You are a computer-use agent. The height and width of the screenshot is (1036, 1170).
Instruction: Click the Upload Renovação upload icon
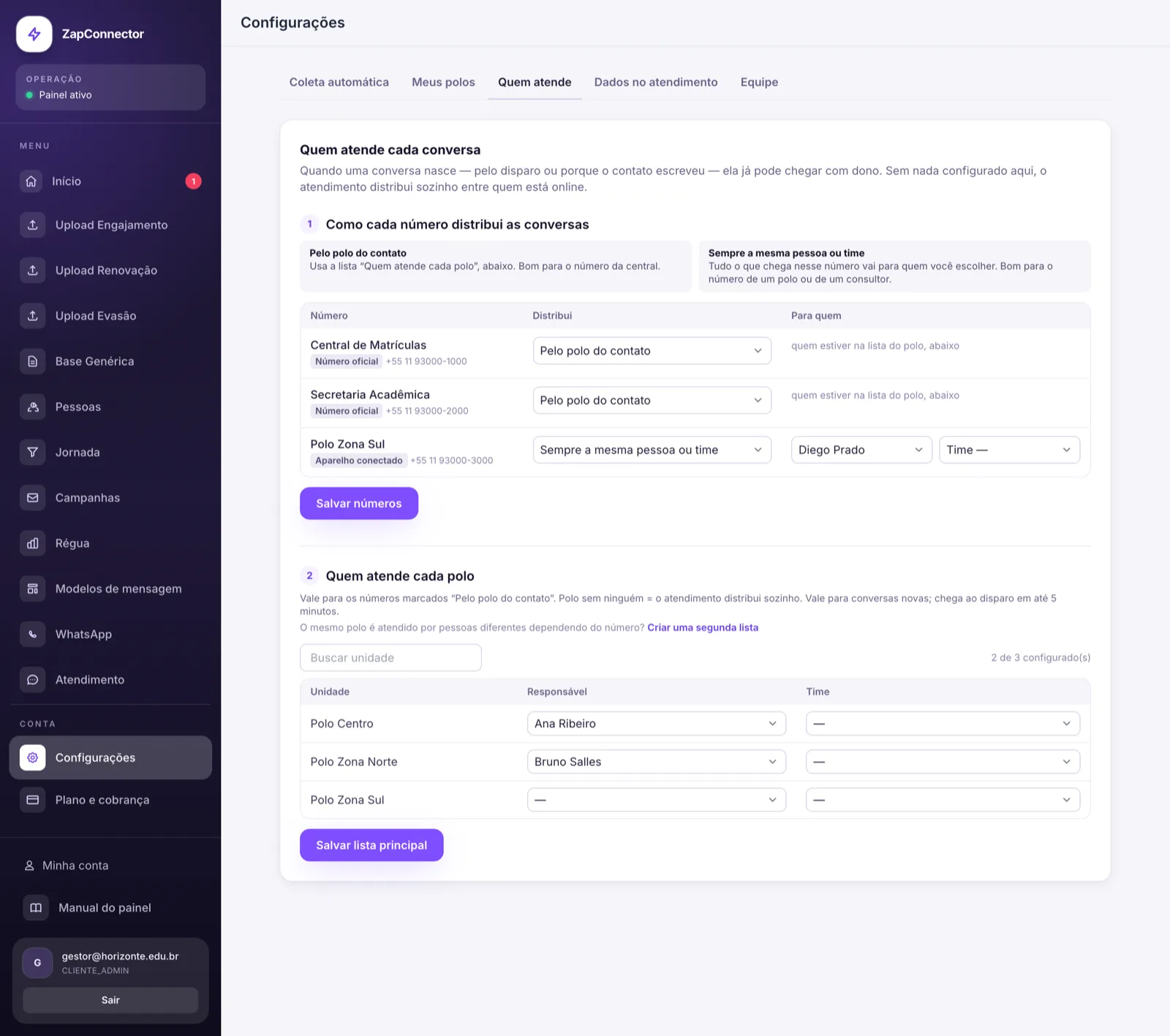(x=33, y=271)
